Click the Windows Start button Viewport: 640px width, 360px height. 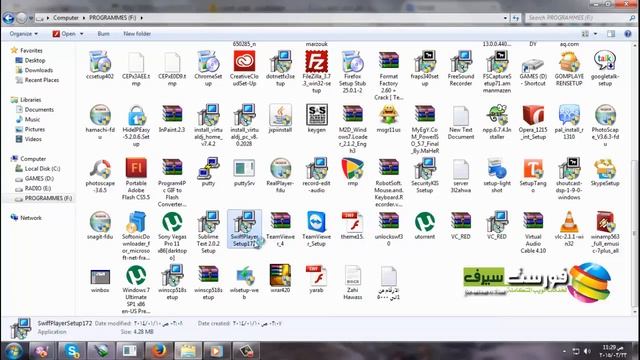[14, 351]
